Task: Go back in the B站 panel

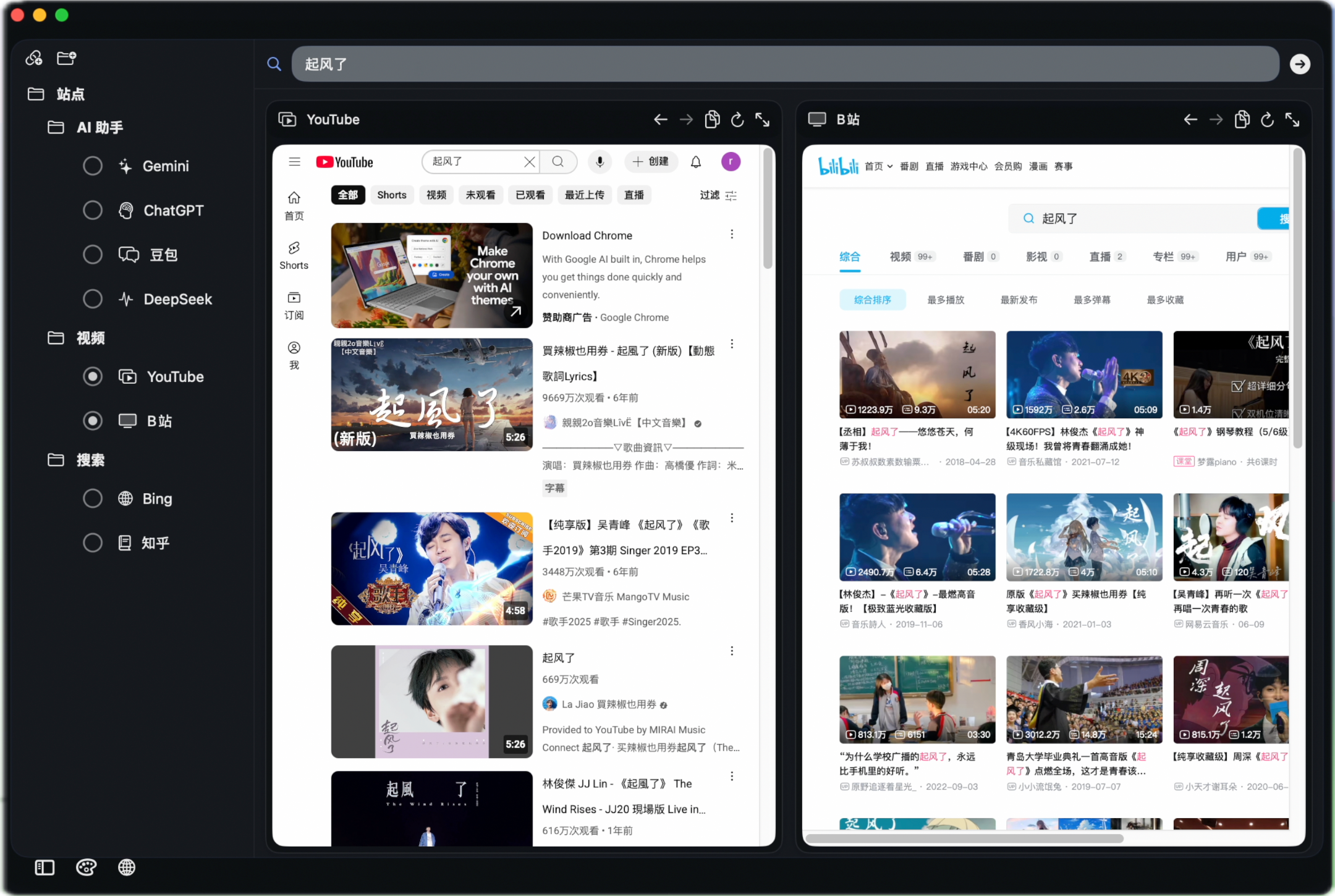Action: coord(1190,119)
